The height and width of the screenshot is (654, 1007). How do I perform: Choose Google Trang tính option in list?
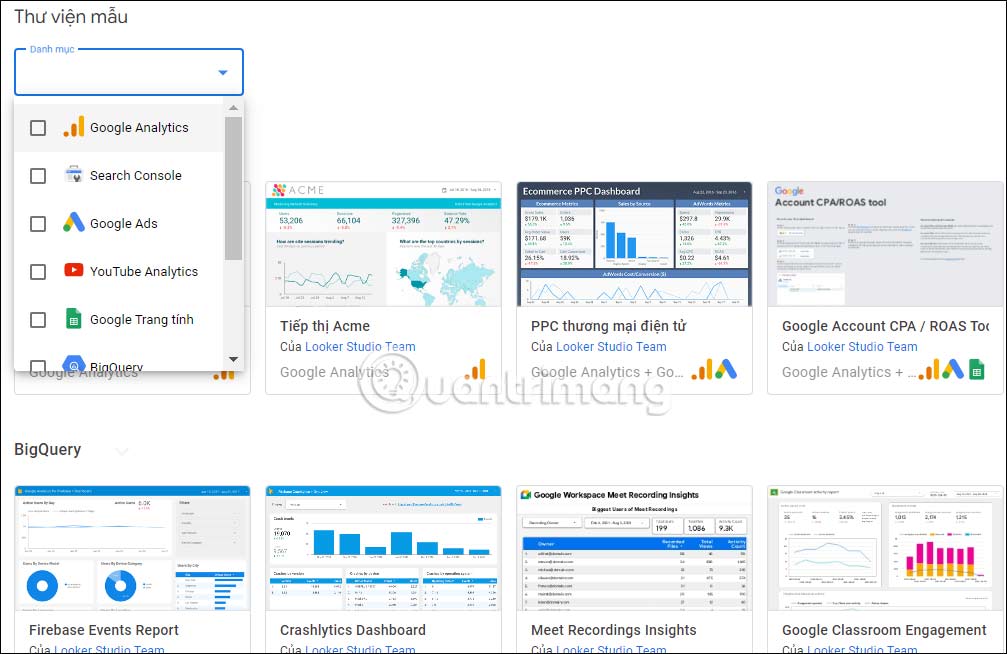[119, 320]
